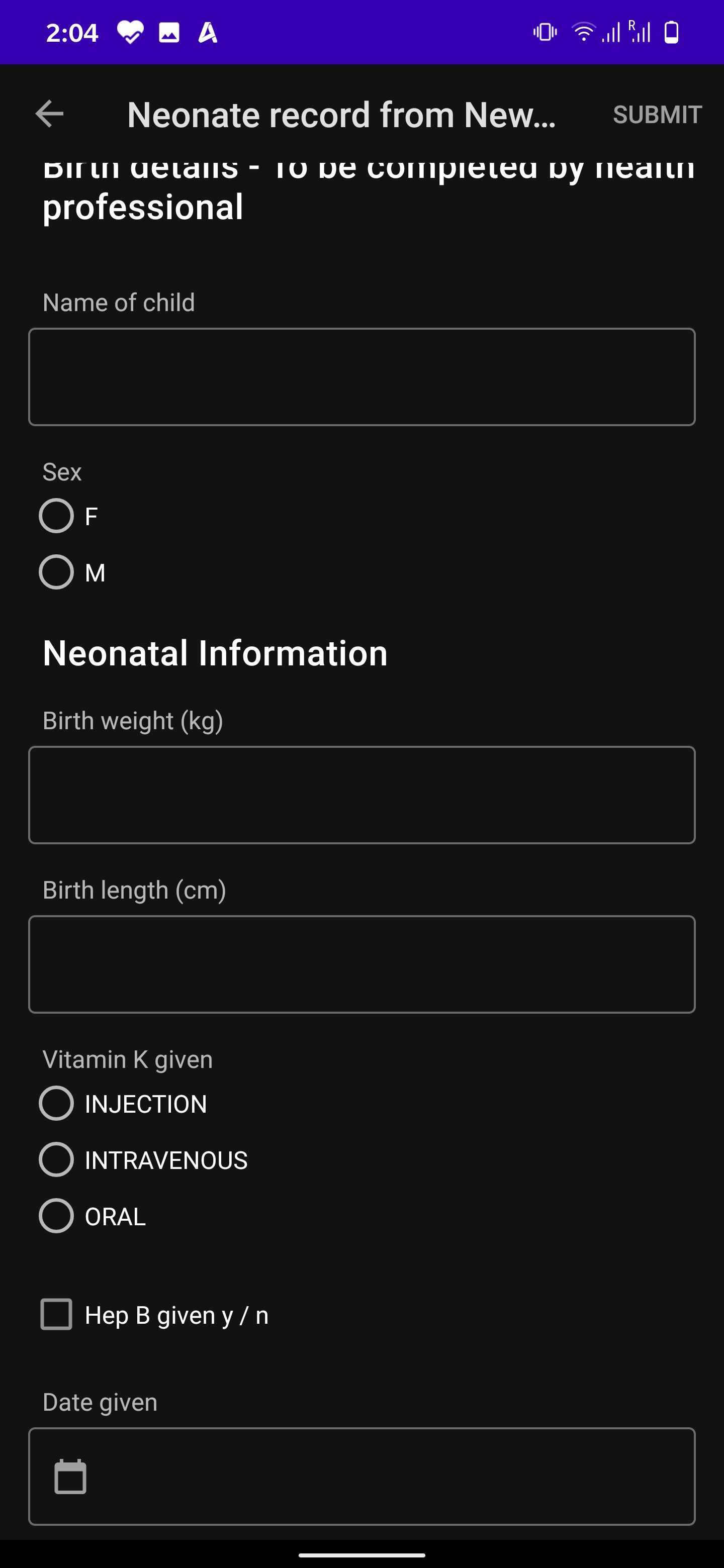Open the calendar date picker
This screenshot has height=1568, width=724.
[x=71, y=1476]
